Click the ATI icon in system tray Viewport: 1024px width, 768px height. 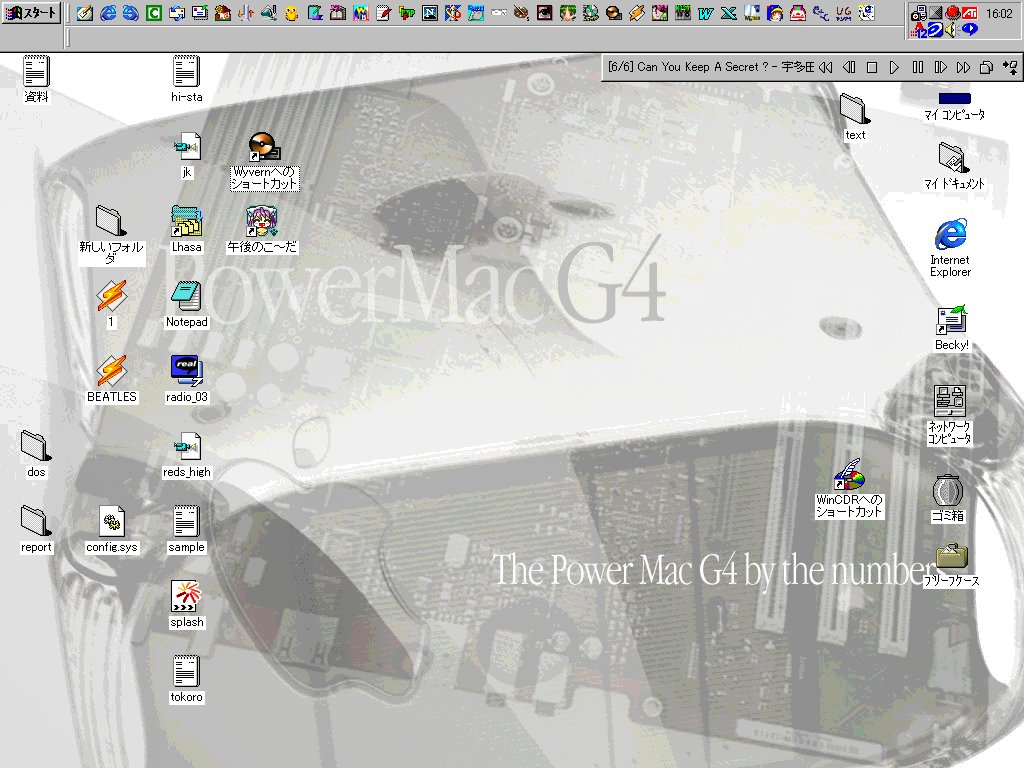coord(969,13)
